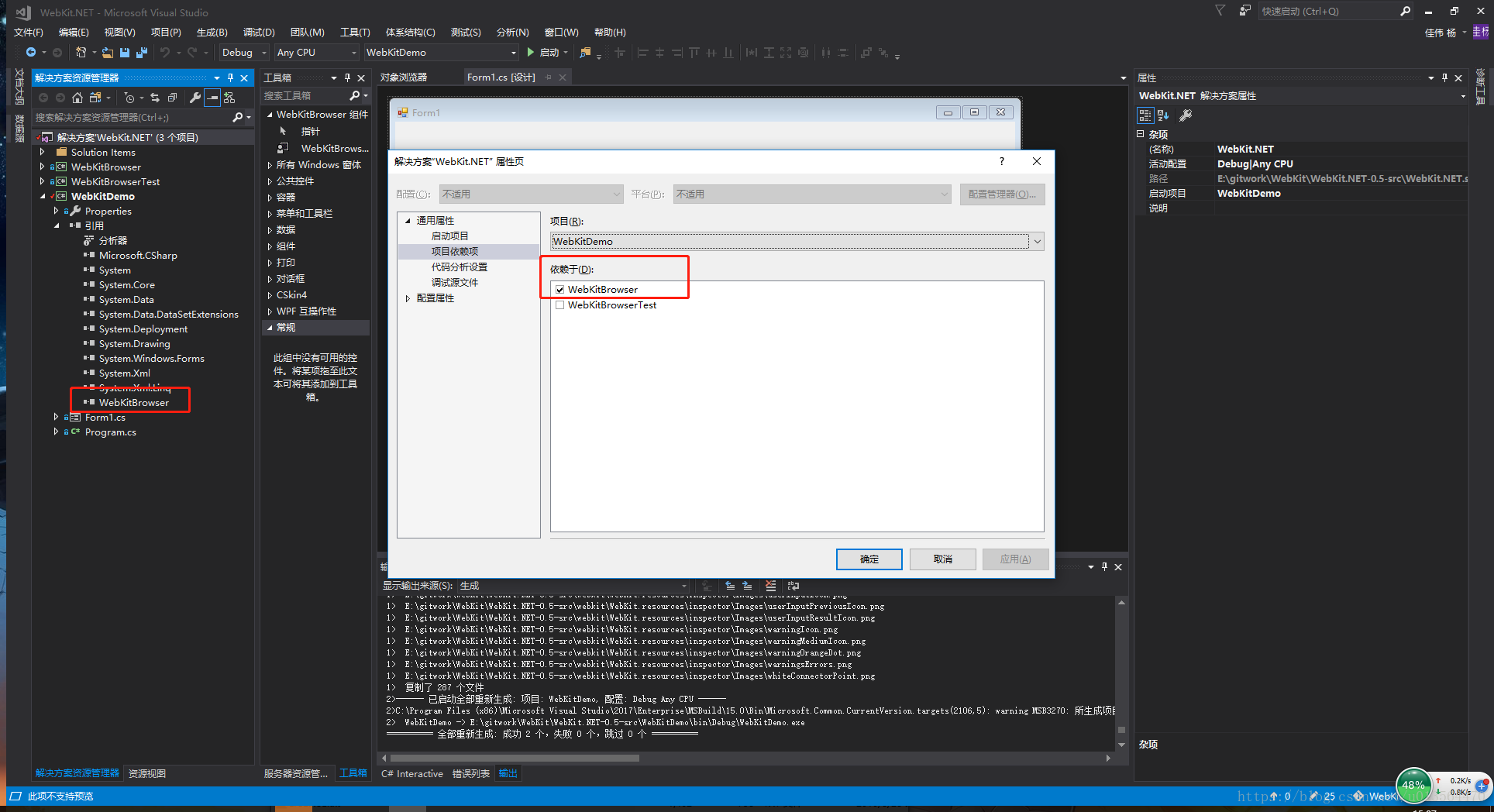Switch to the 资源视图 tab
The image size is (1494, 812).
[147, 773]
